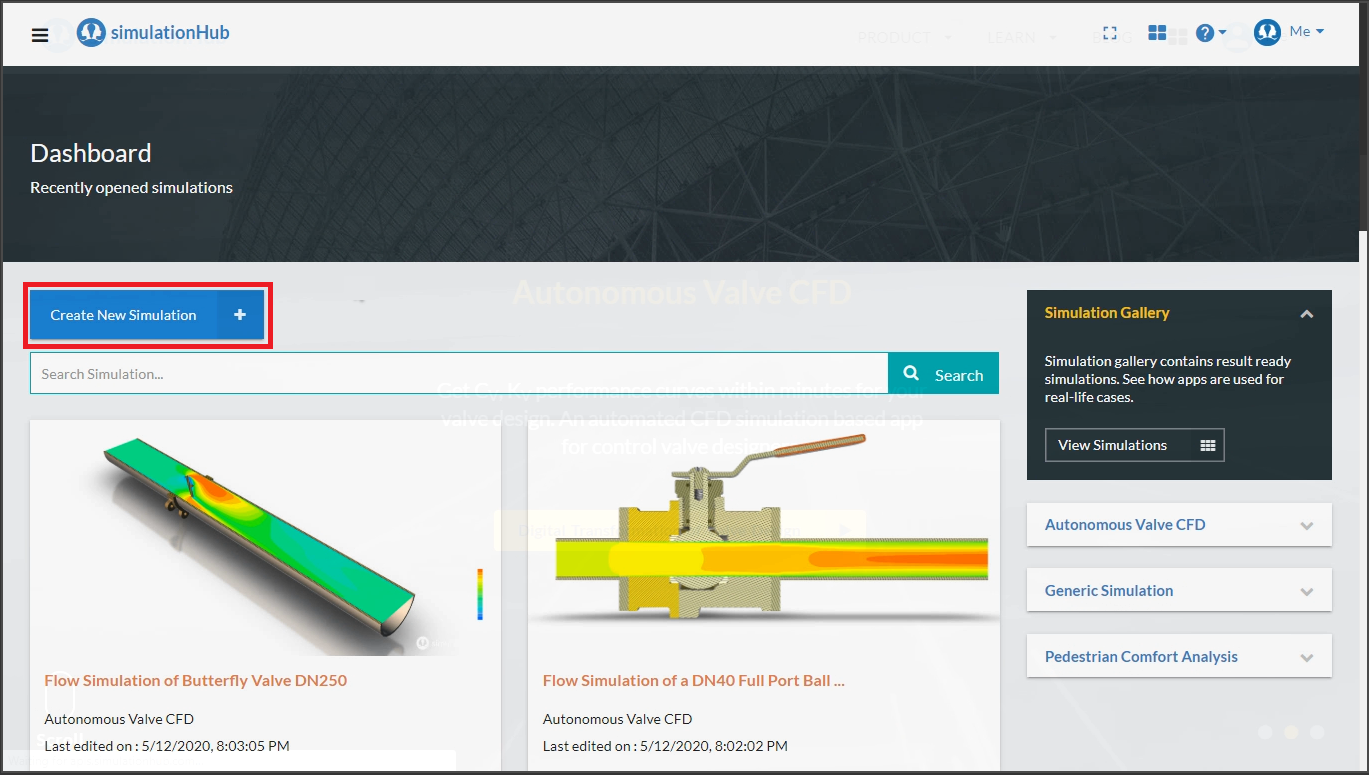This screenshot has width=1369, height=775.
Task: Click the user avatar icon beside Me
Action: coord(1267,33)
